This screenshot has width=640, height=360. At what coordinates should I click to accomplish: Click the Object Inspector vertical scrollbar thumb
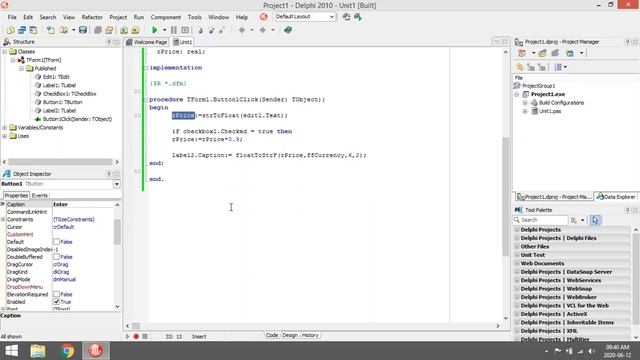(117, 232)
